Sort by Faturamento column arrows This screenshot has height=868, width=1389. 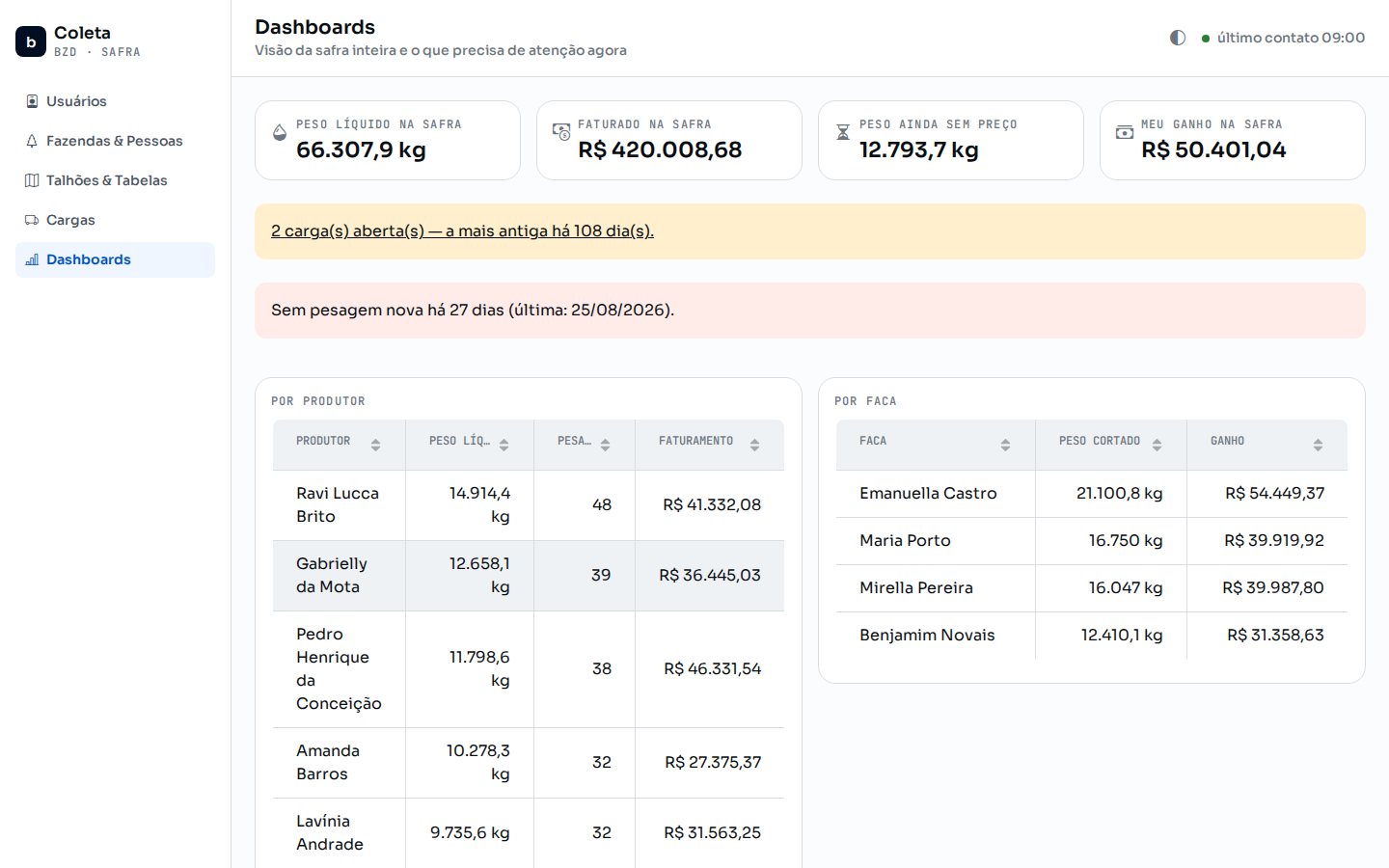[755, 445]
